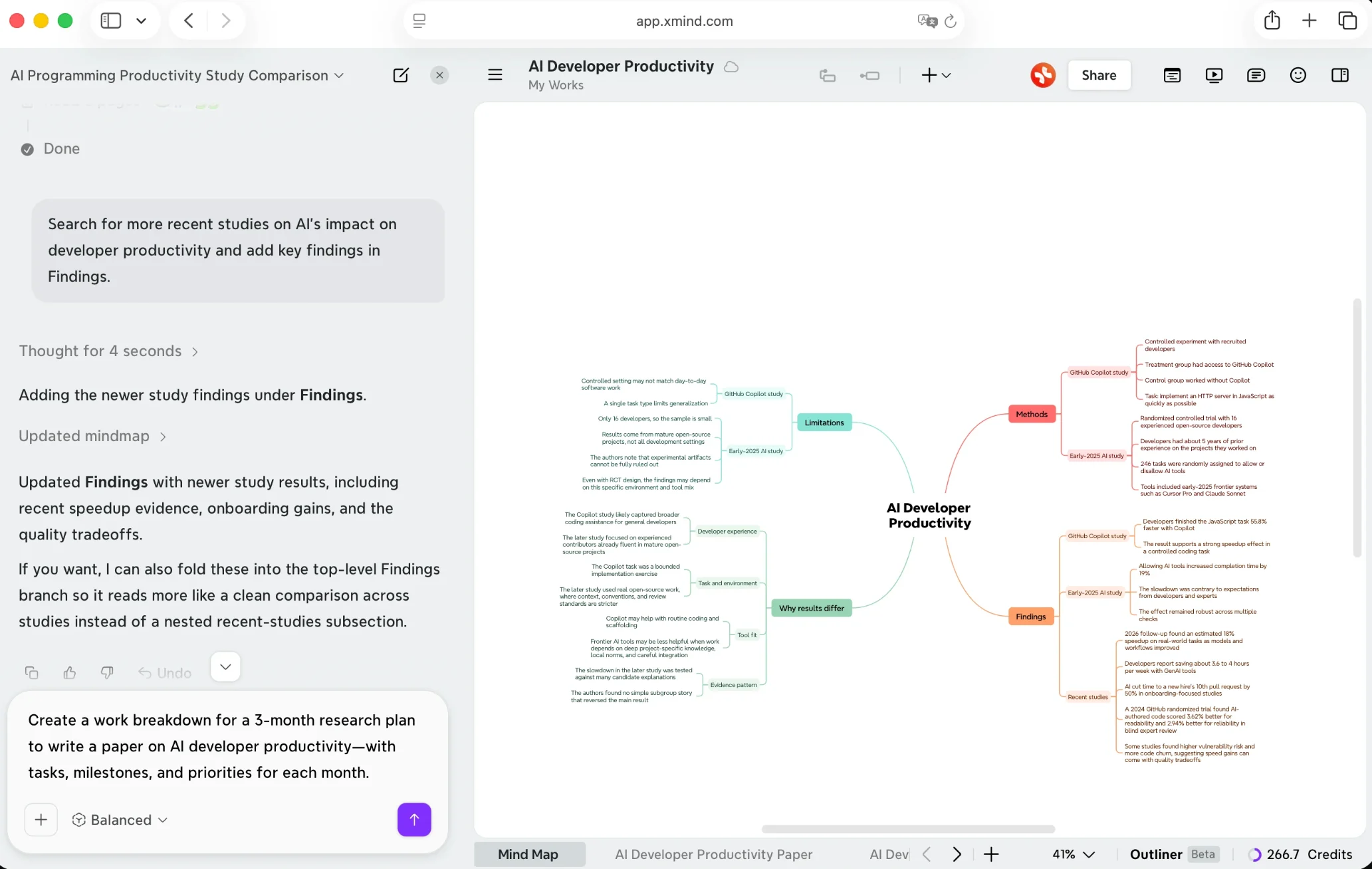Open the partially shown AI Dev tab
Image resolution: width=1372 pixels, height=869 pixels.
tap(889, 854)
